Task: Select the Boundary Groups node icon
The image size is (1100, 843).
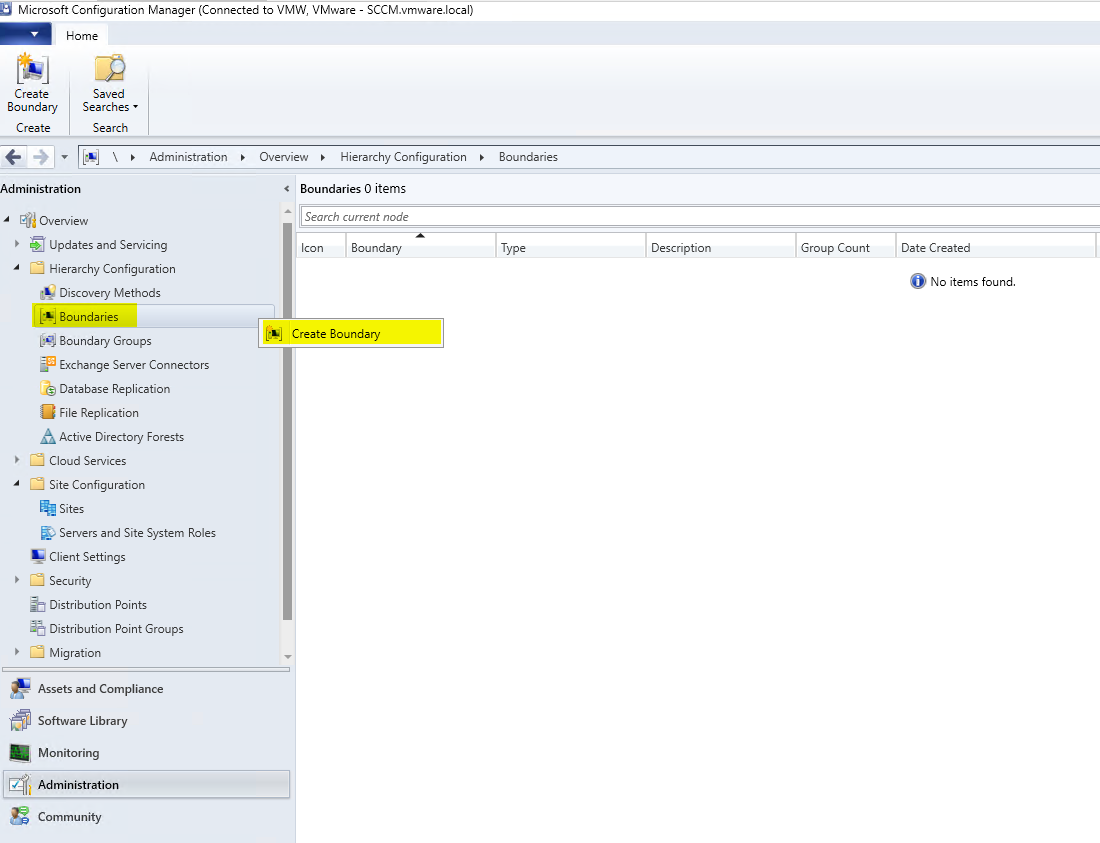Action: [x=47, y=341]
